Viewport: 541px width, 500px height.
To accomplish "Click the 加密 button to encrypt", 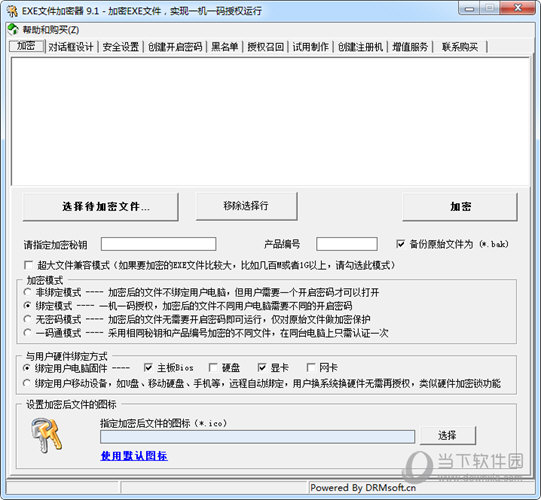I will (x=460, y=206).
